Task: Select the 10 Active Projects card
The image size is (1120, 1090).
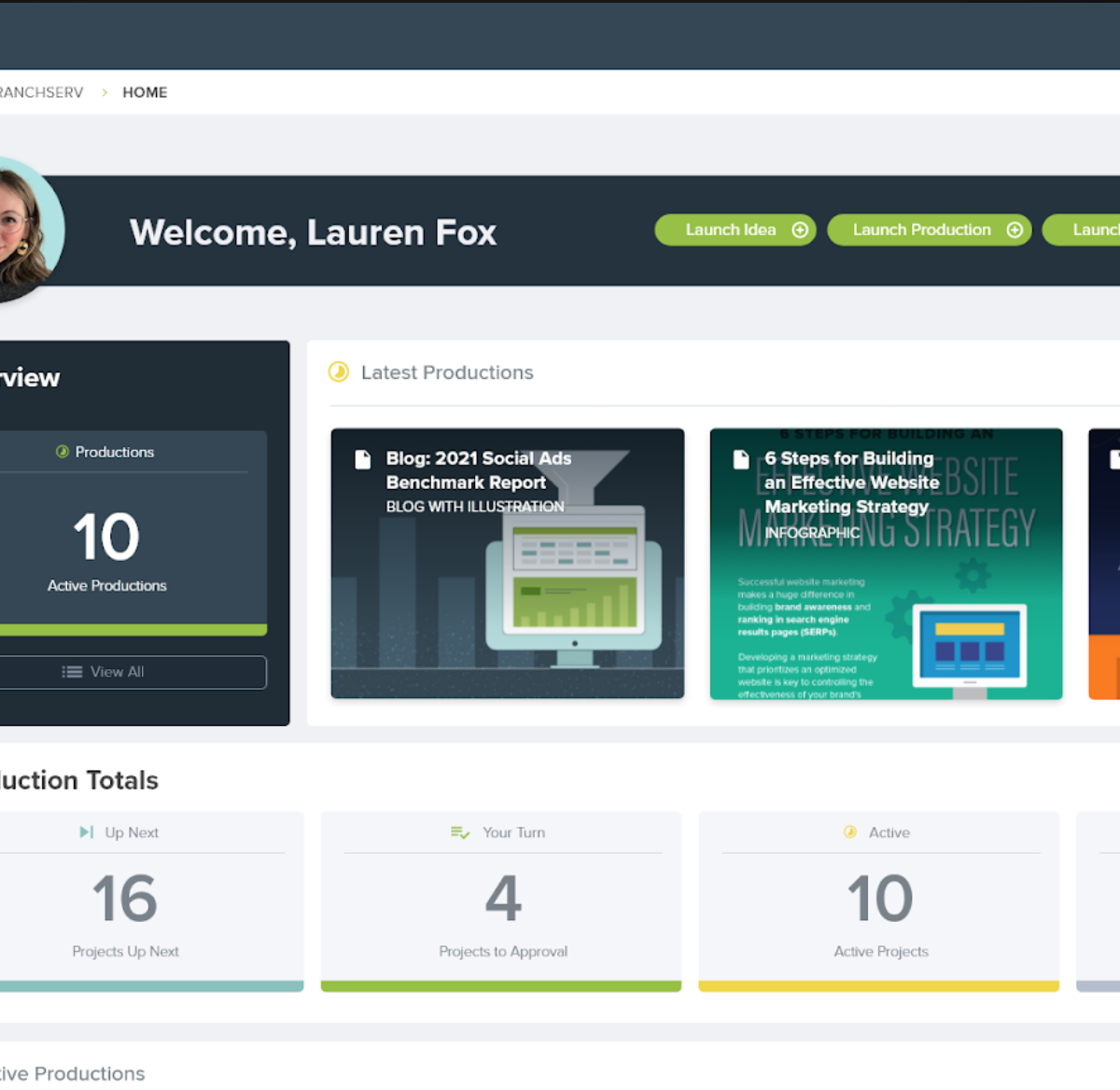Action: (x=878, y=901)
